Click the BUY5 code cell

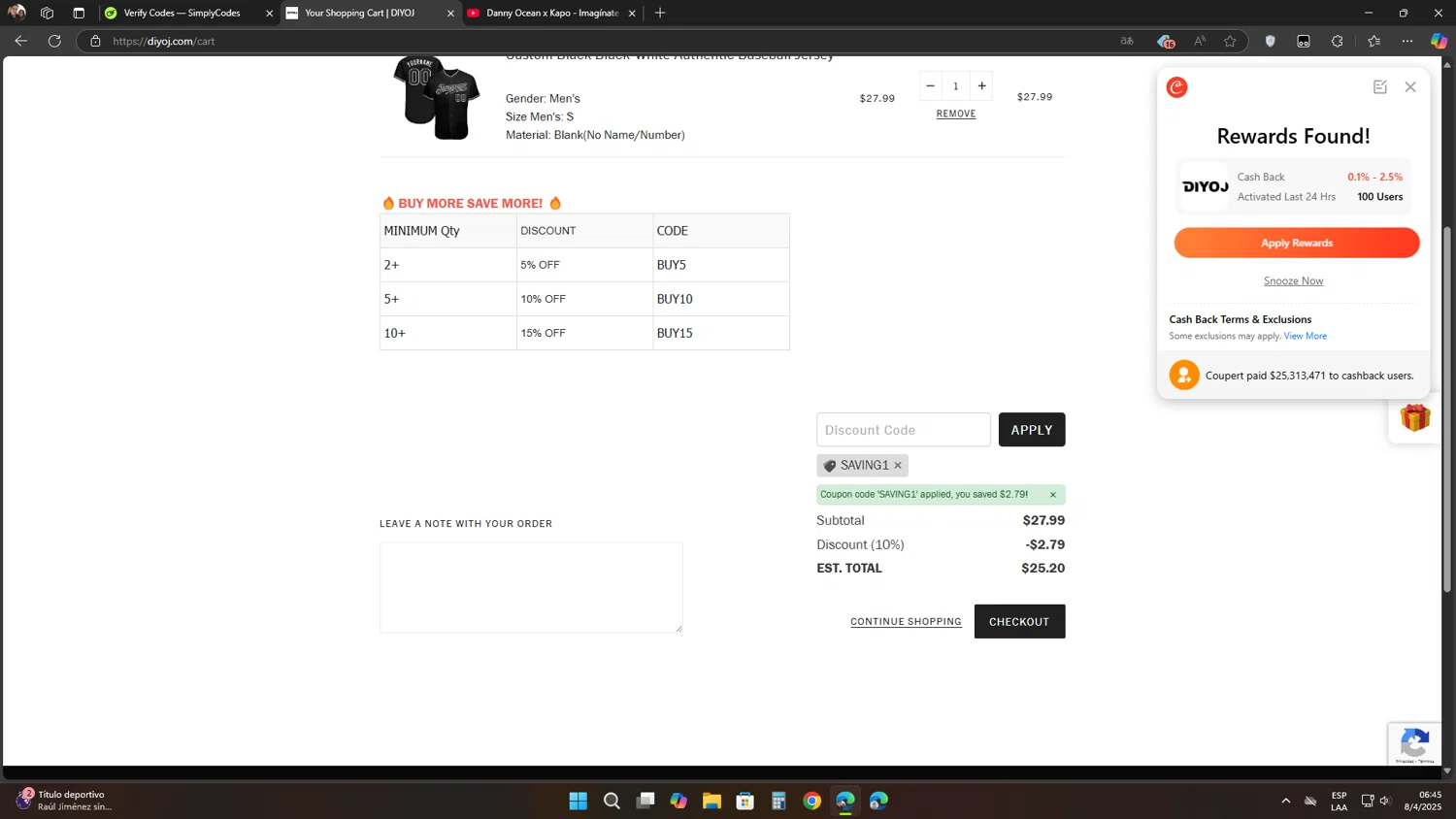(x=721, y=265)
